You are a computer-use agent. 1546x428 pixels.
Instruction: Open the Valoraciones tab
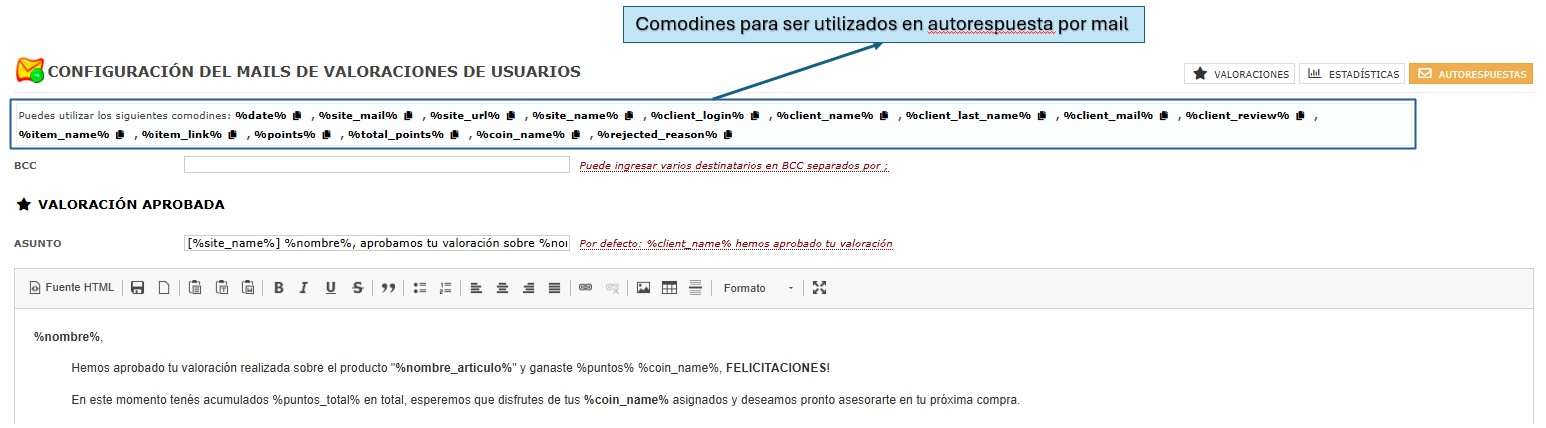(x=1239, y=74)
